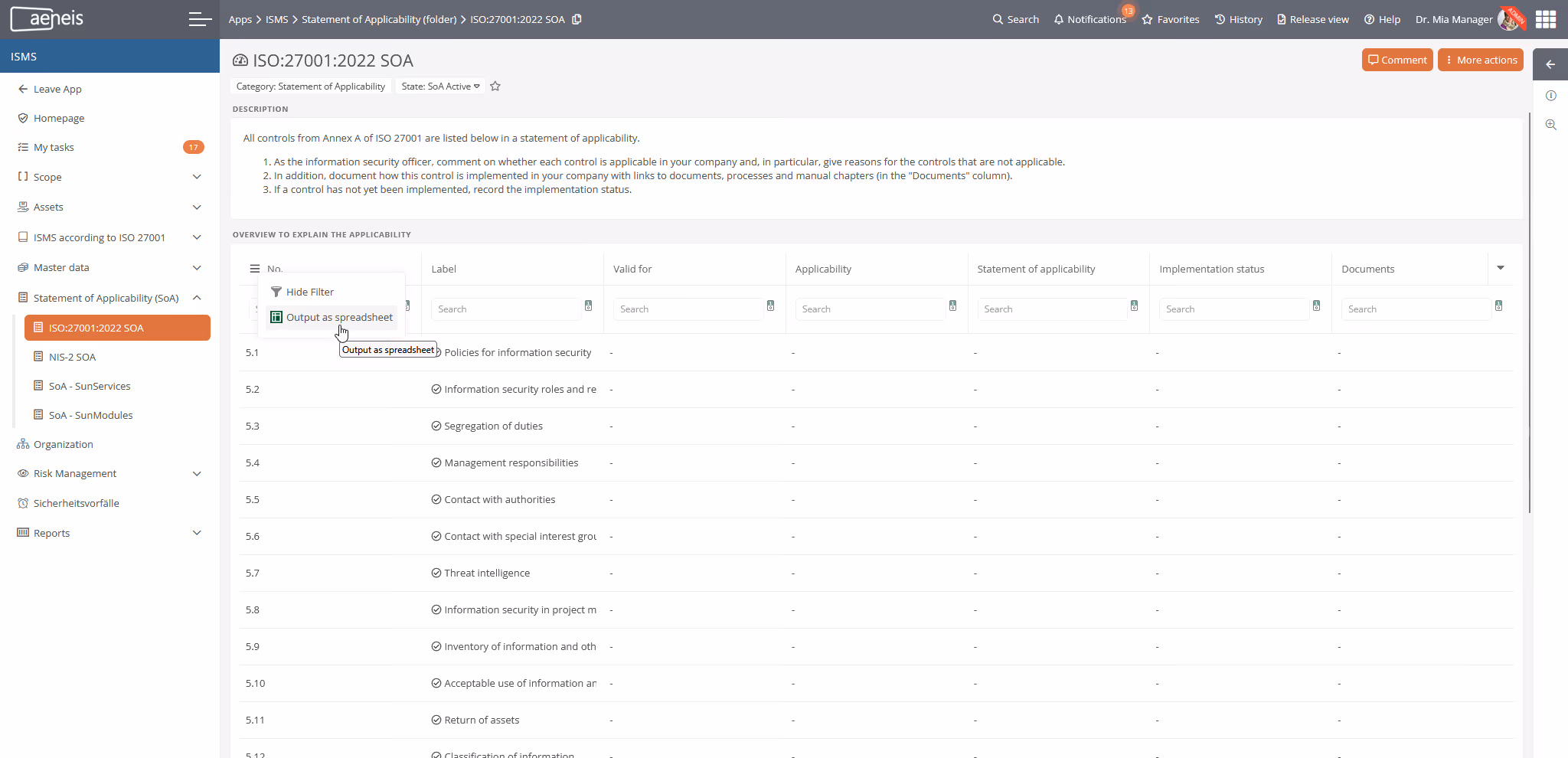Open table menu hamburger icon
This screenshot has width=1568, height=758.
pos(255,269)
